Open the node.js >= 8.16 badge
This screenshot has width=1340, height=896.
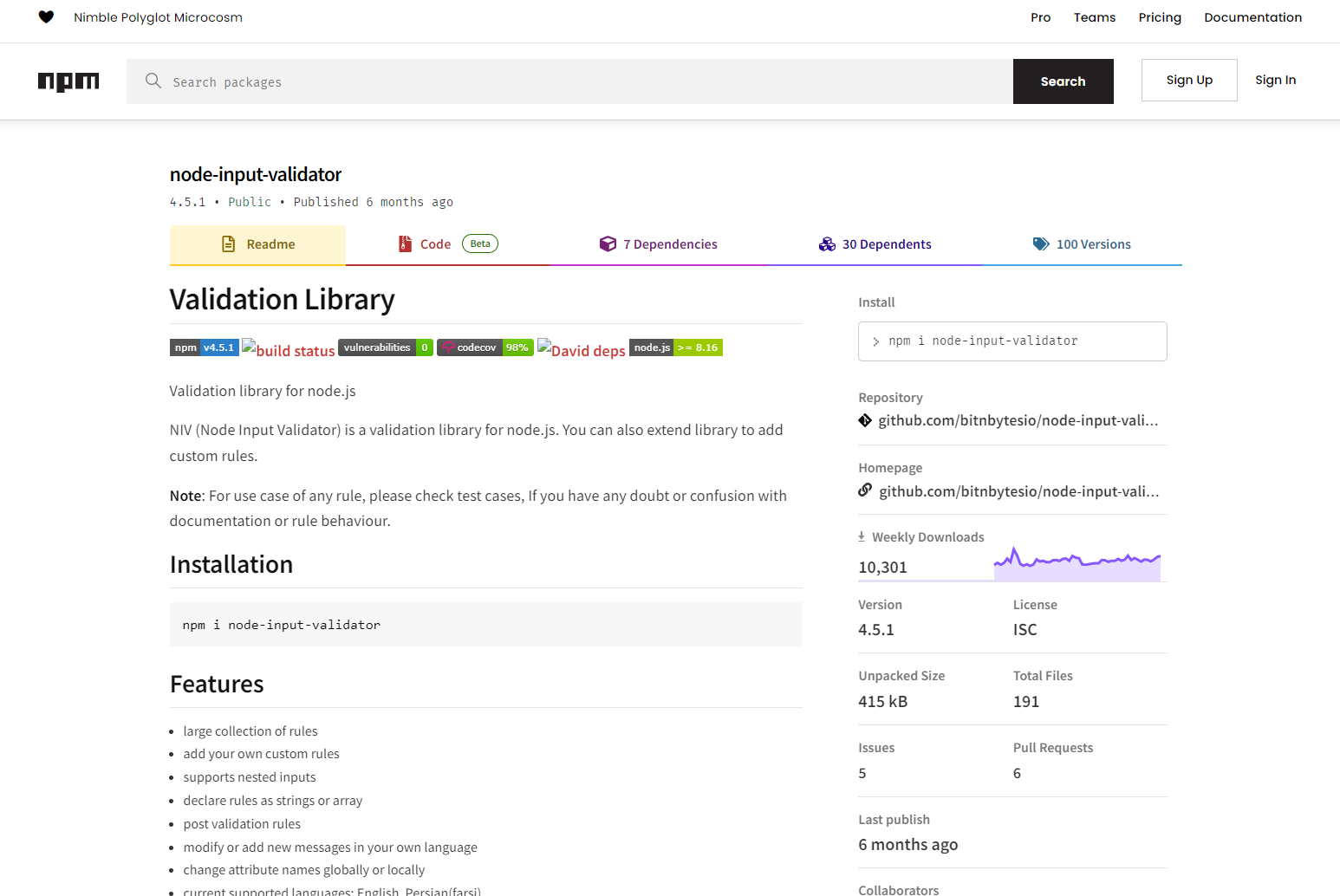pyautogui.click(x=676, y=347)
